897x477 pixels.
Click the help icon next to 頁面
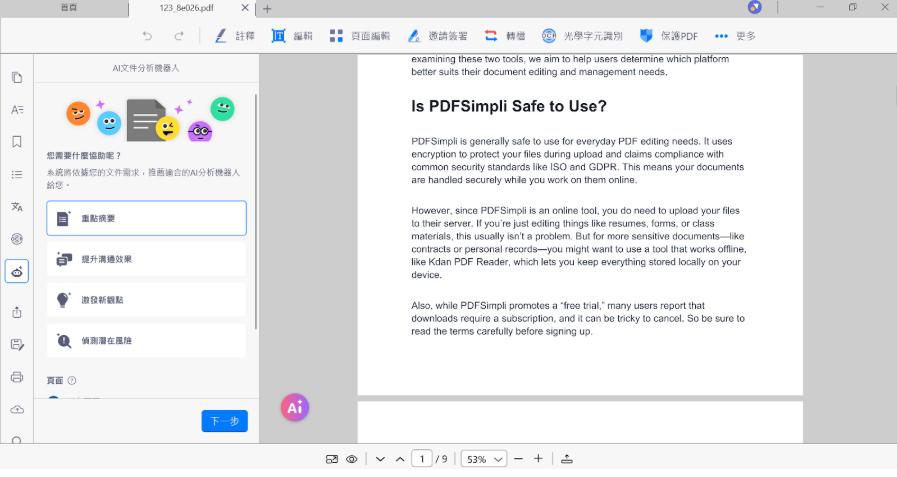coord(72,380)
